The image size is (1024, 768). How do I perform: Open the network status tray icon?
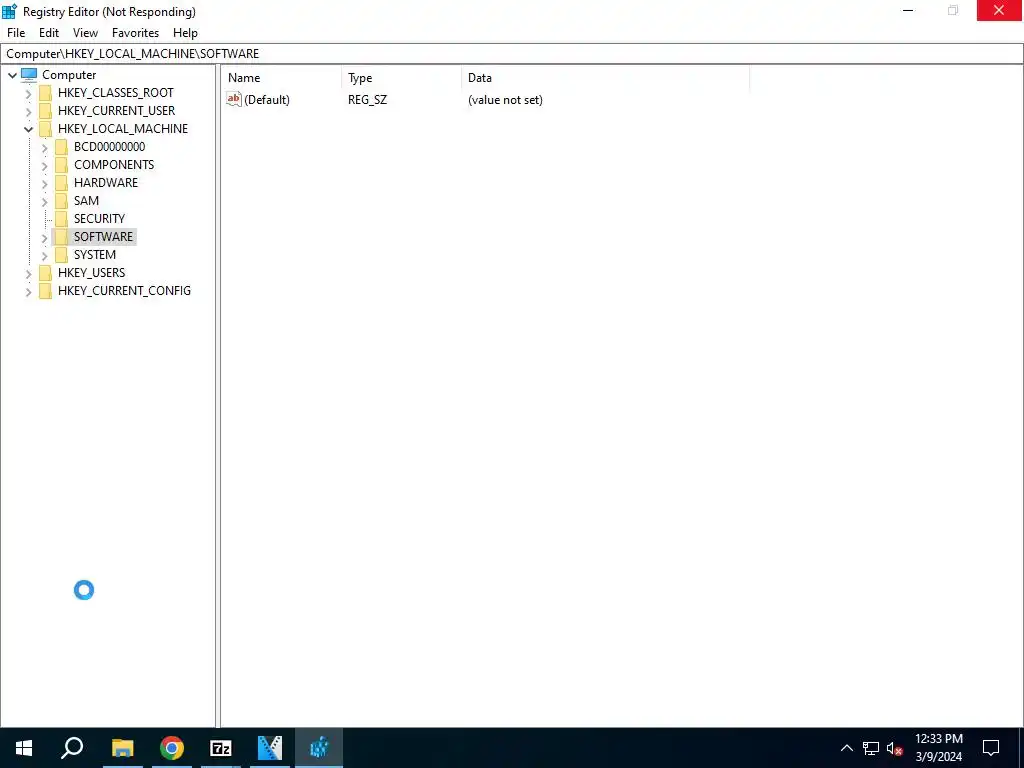pos(871,748)
